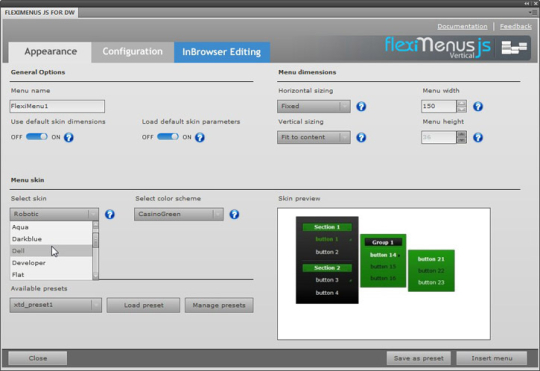Screen dimensions: 540x371
Task: Toggle Load default skin parameters switch
Action: (x=168, y=137)
